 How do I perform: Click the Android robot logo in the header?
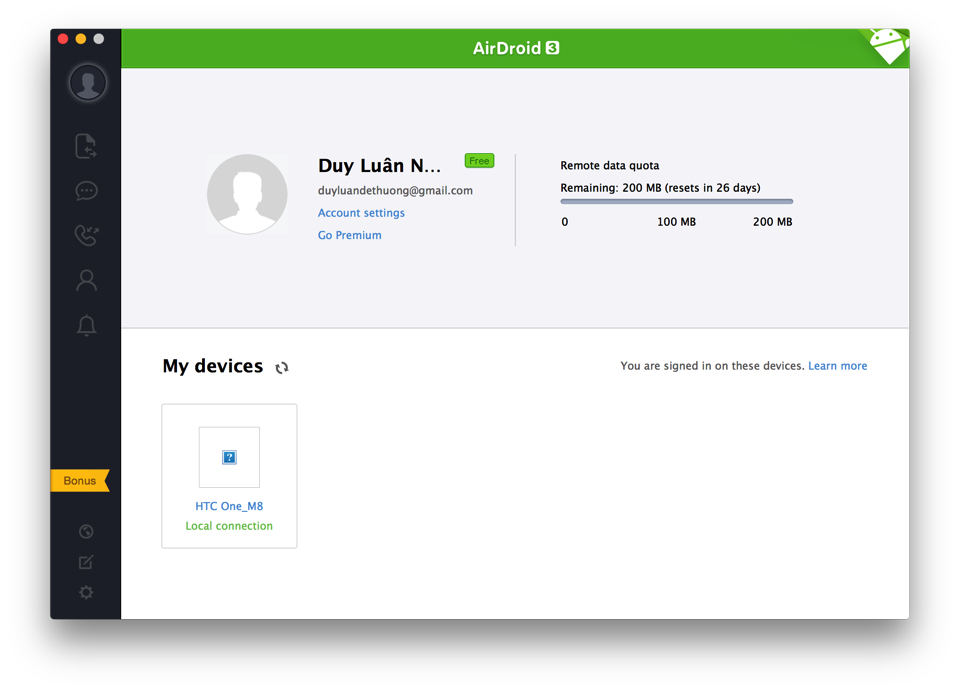(888, 46)
